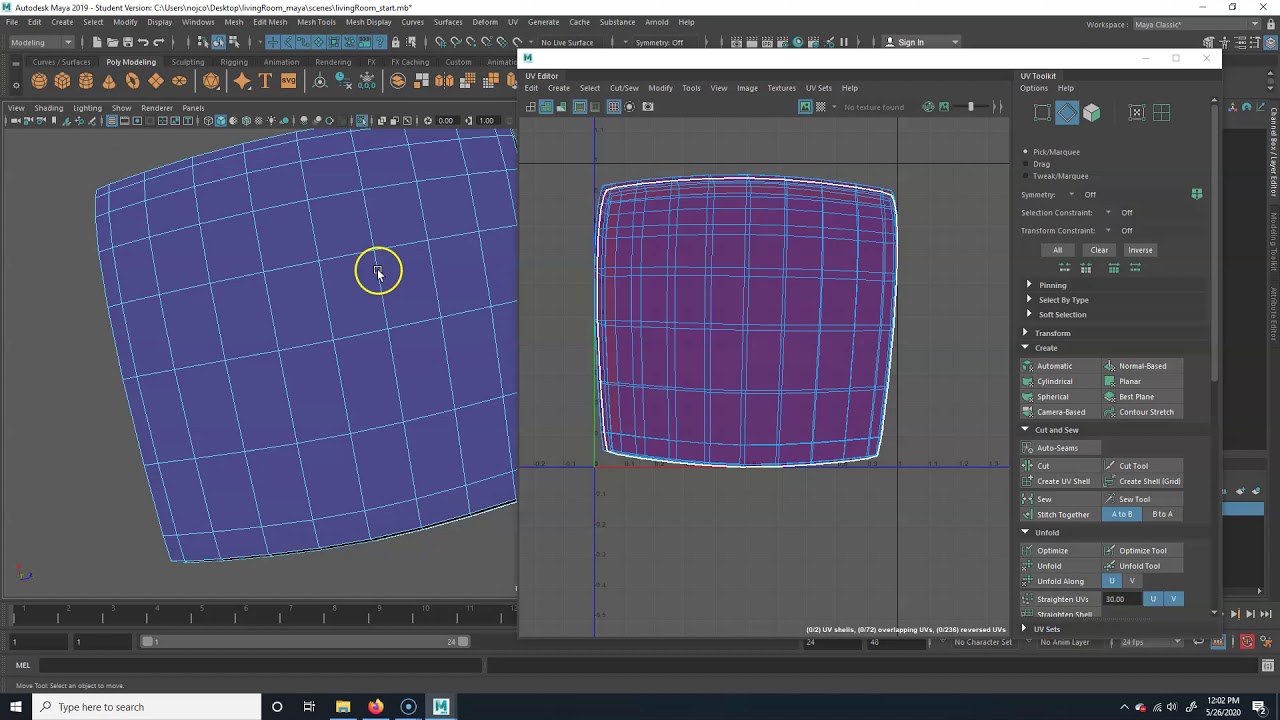This screenshot has height=720, width=1280.
Task: Toggle the lock selection padlock icon
Action: (396, 42)
